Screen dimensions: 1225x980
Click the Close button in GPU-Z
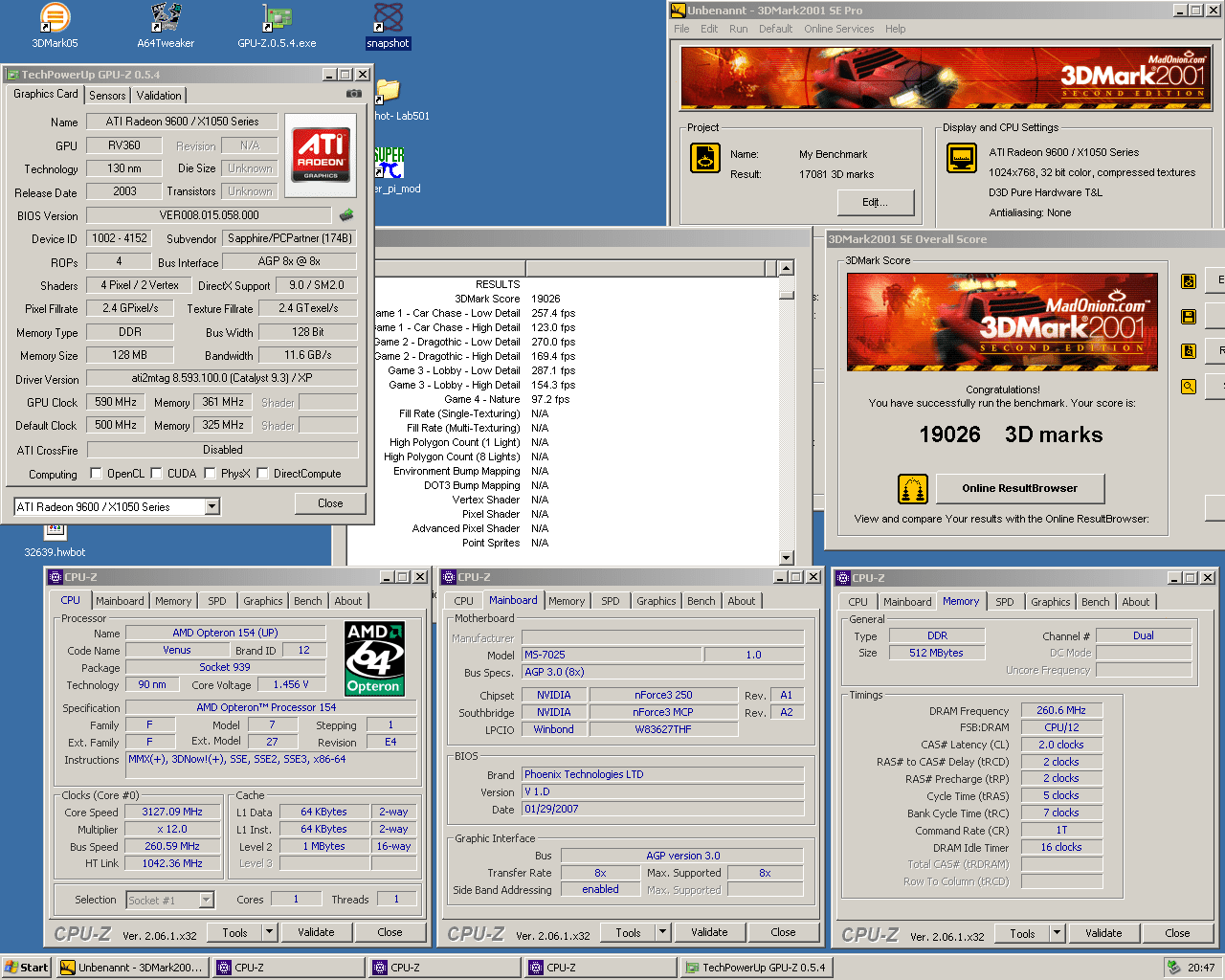click(x=330, y=503)
